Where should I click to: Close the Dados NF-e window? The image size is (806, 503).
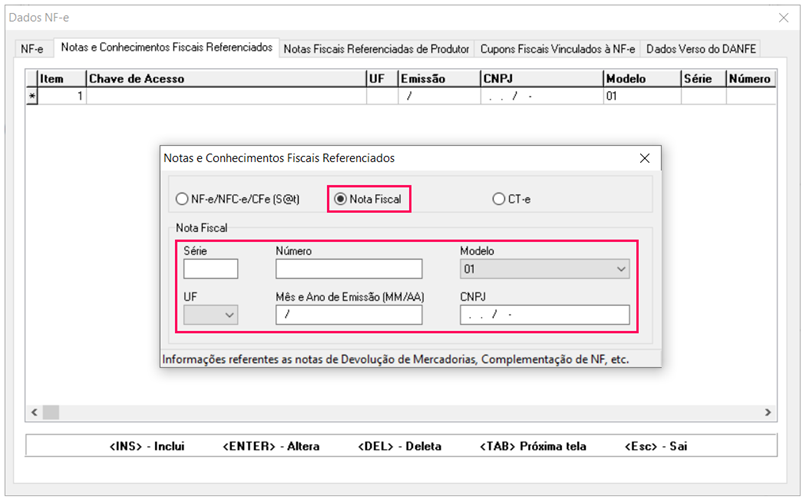click(784, 17)
